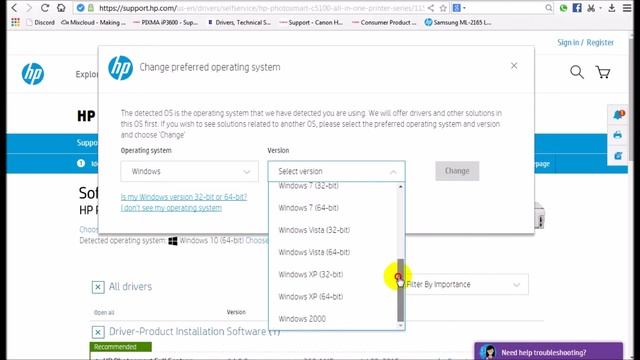Expand the Operating system Windows dropdown
Screen dimensions: 640x360
[189, 171]
